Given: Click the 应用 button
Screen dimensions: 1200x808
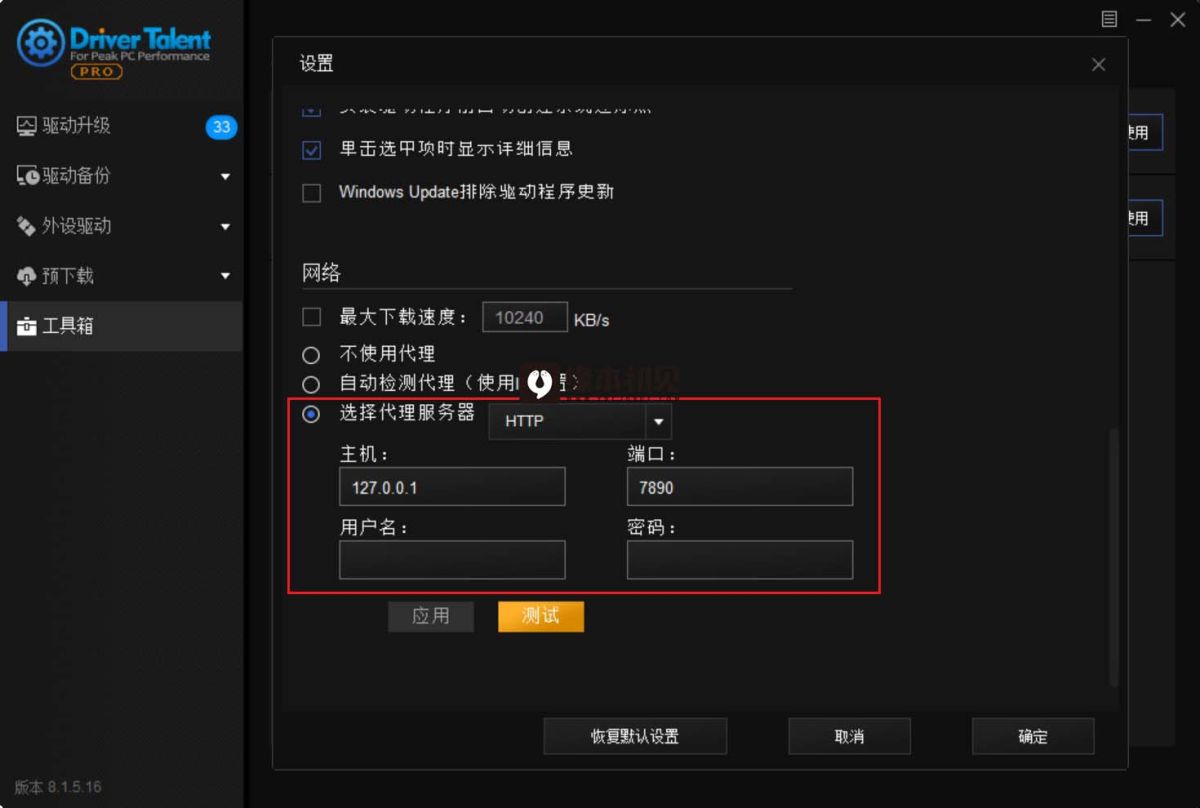Looking at the screenshot, I should click(x=431, y=616).
